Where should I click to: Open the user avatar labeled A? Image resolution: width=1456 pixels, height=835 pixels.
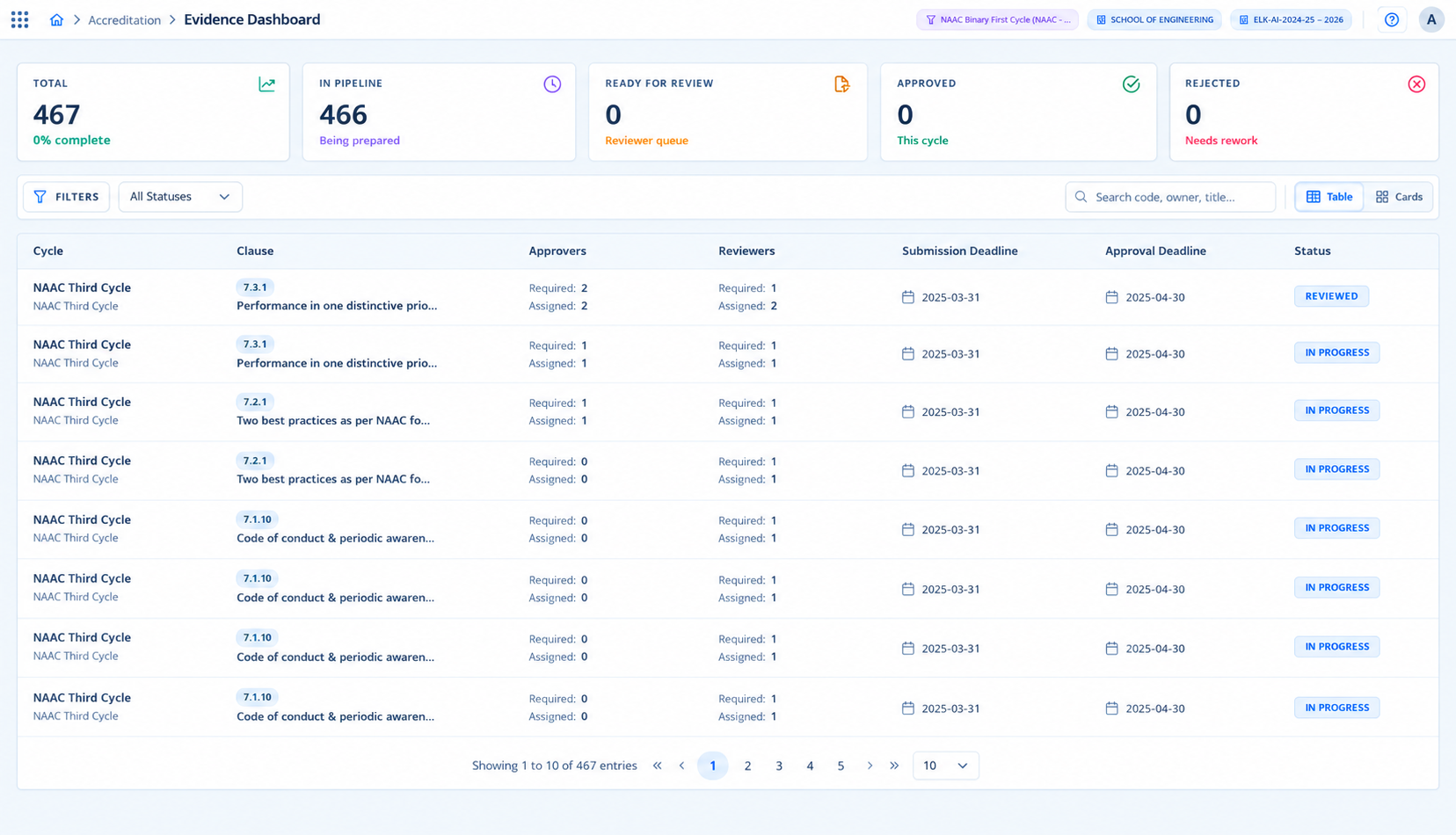coord(1431,19)
